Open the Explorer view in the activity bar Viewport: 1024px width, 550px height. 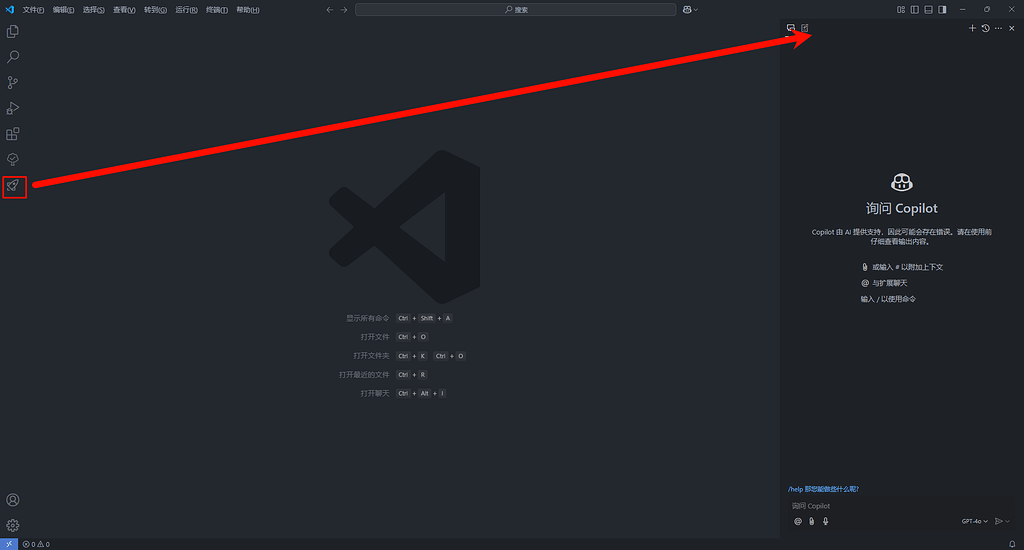12,31
